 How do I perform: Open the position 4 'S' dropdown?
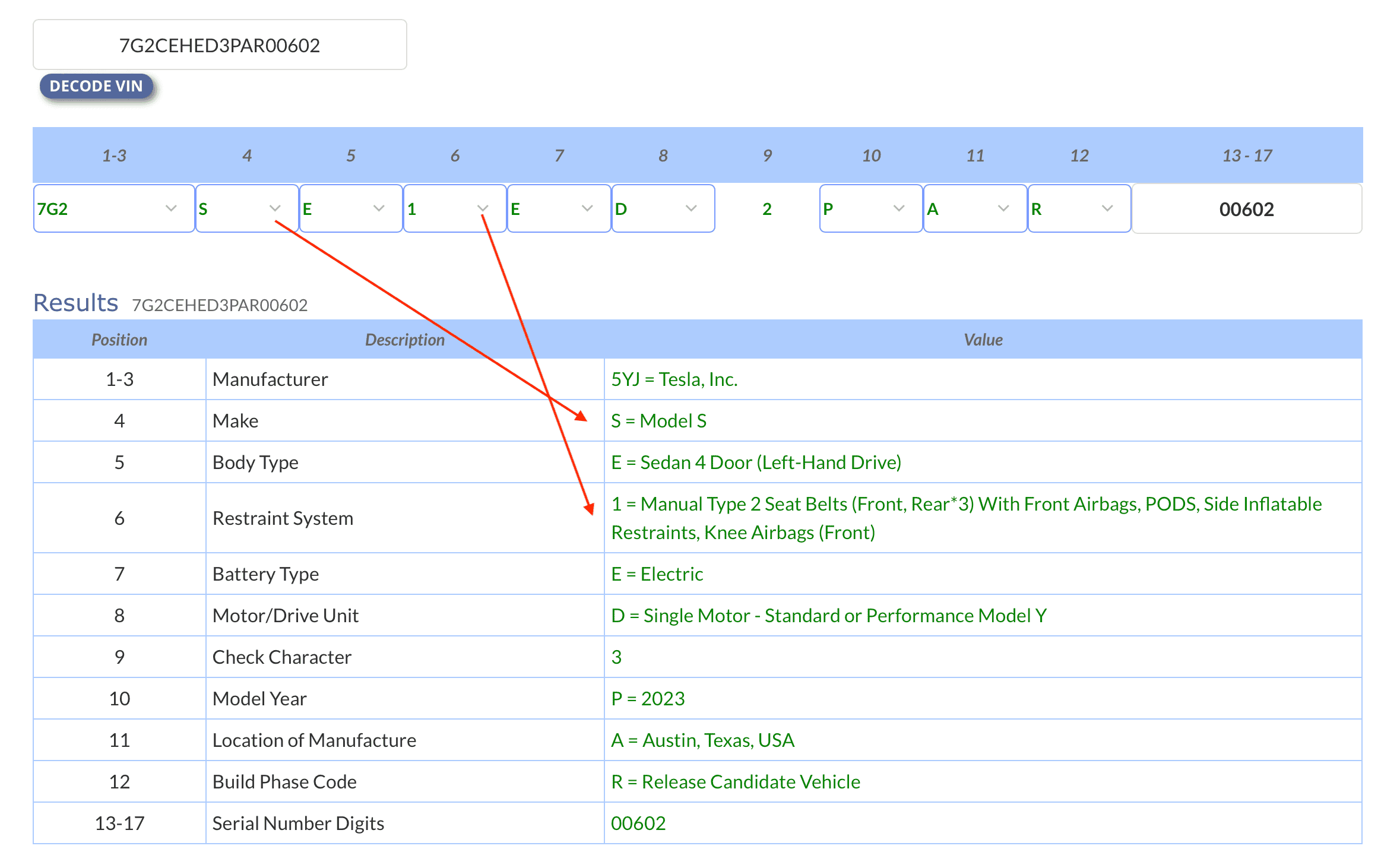pos(247,208)
